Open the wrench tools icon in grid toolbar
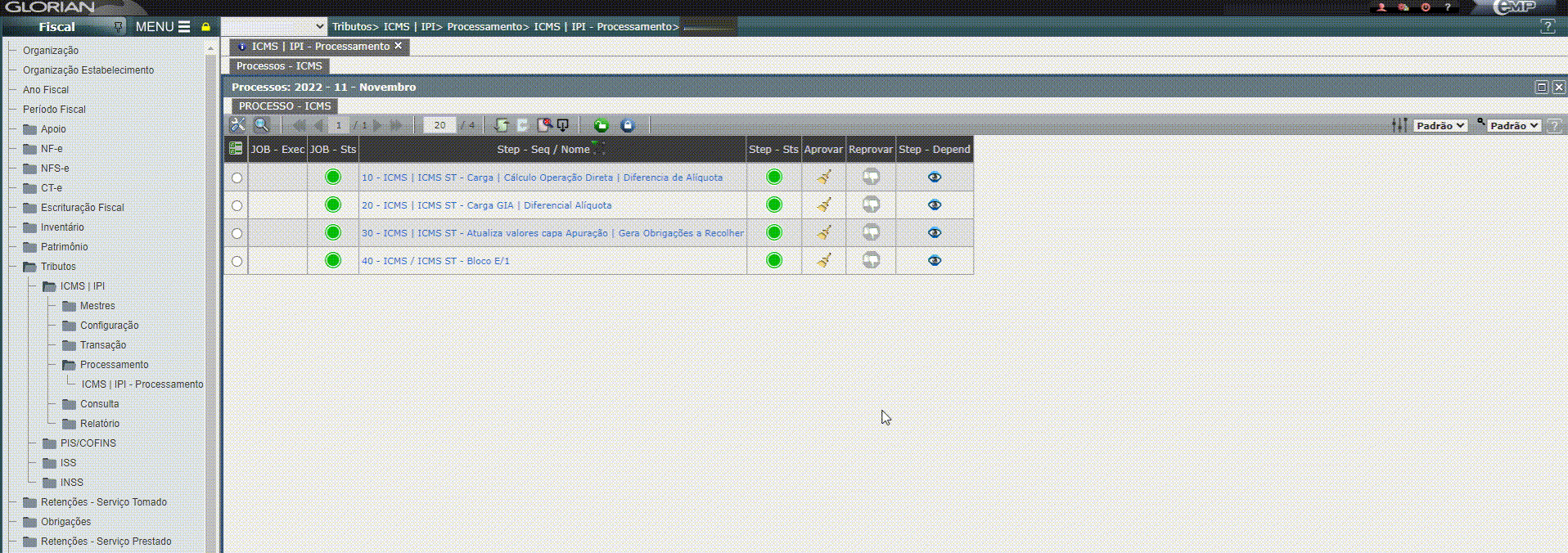Screen dimensions: 1568x553 [x=237, y=125]
